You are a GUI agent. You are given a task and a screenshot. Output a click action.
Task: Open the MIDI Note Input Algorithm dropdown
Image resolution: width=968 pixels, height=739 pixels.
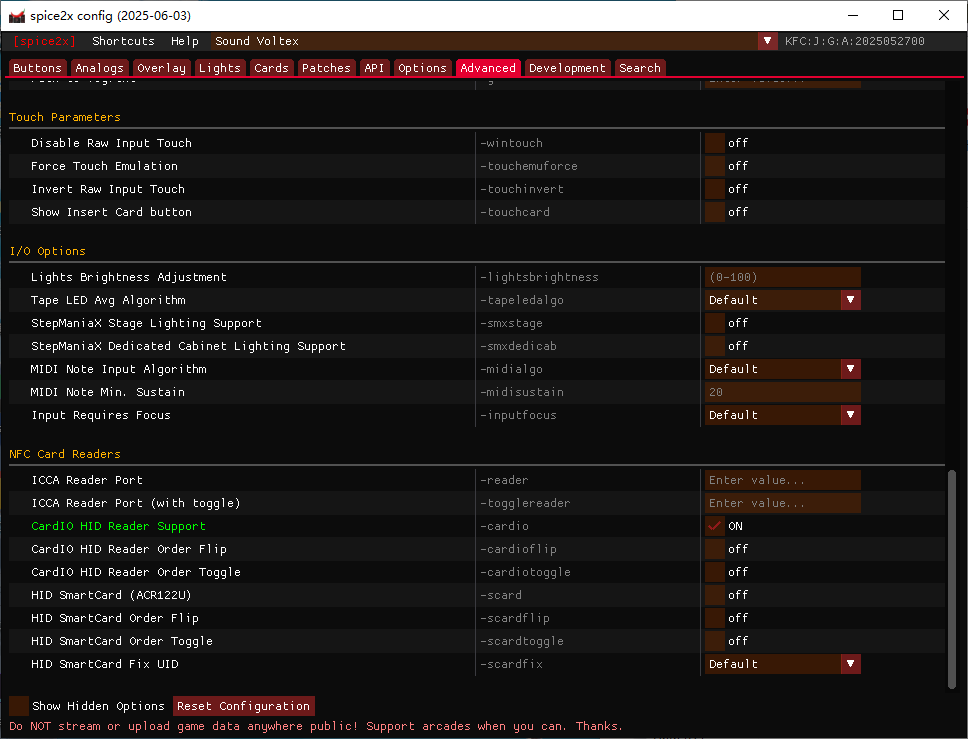point(850,369)
